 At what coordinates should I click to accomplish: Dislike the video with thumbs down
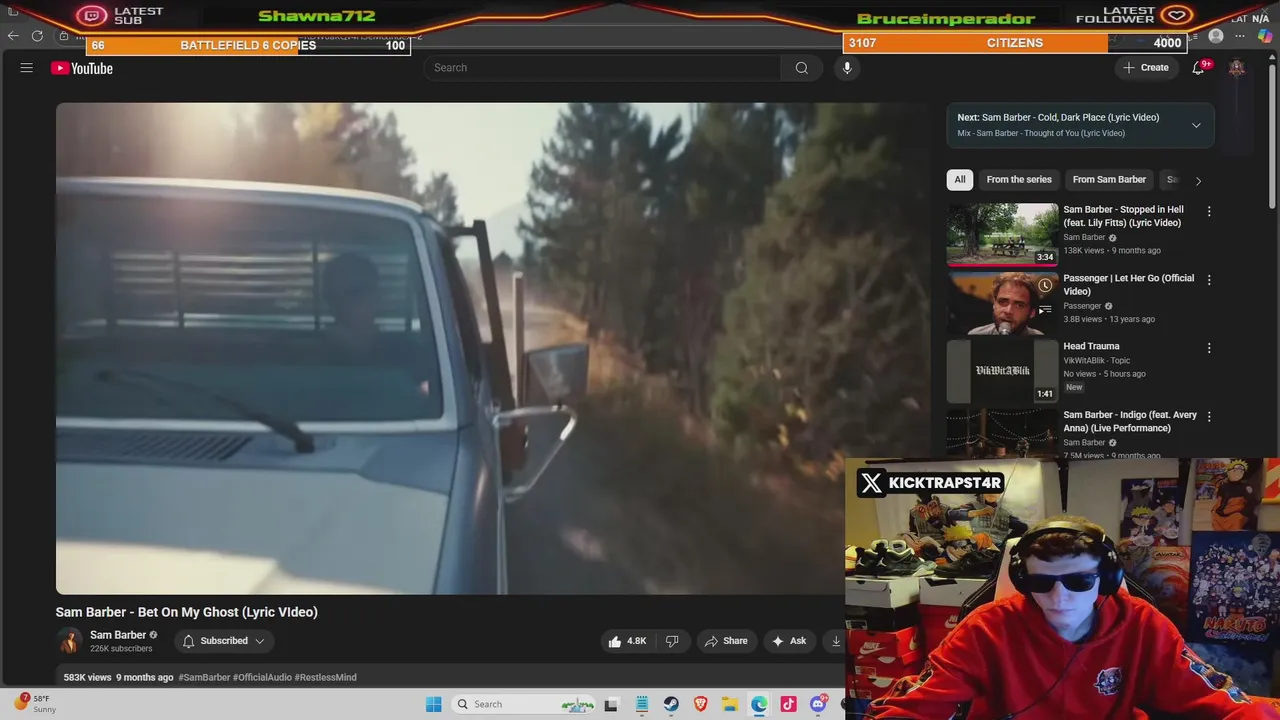pyautogui.click(x=672, y=641)
